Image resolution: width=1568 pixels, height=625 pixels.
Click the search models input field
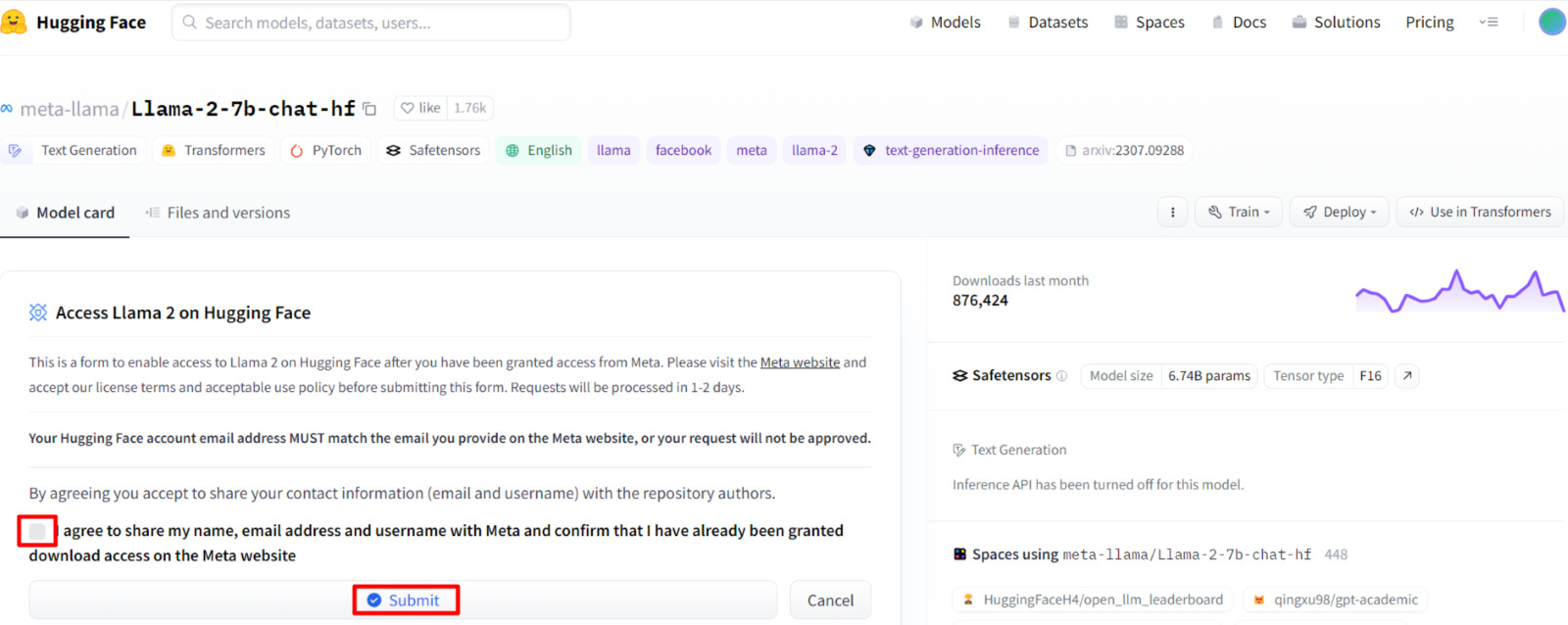[372, 23]
